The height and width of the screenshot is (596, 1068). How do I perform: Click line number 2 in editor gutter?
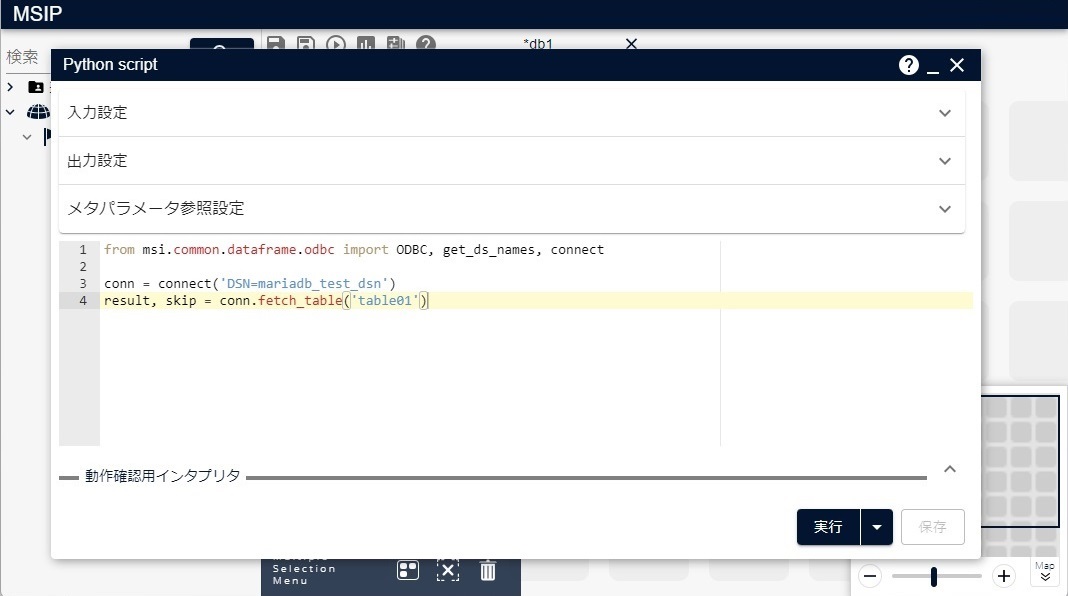tap(83, 266)
